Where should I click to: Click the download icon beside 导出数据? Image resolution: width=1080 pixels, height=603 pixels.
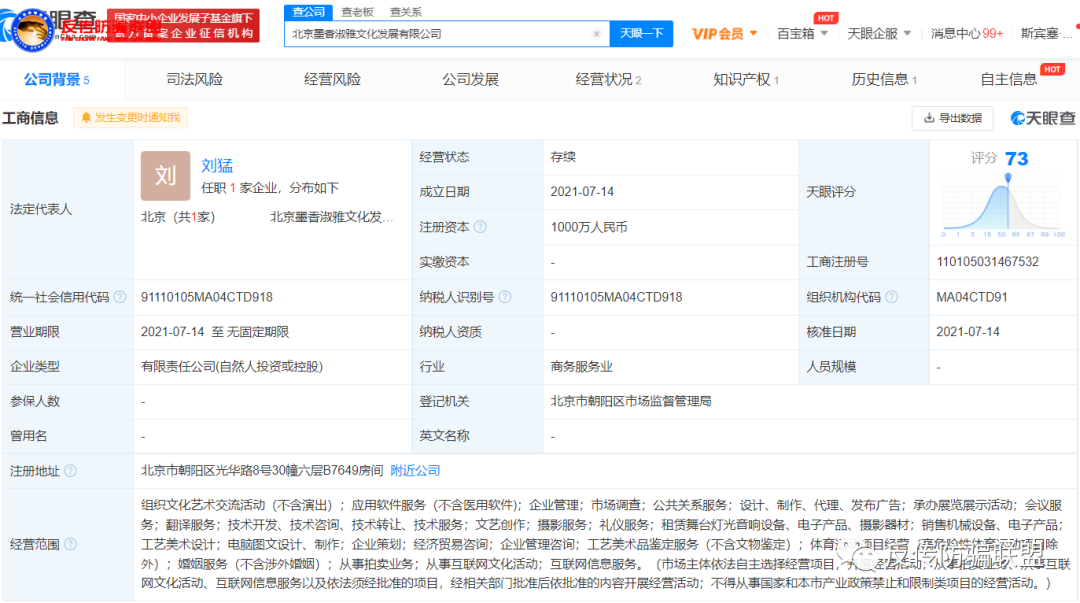930,117
